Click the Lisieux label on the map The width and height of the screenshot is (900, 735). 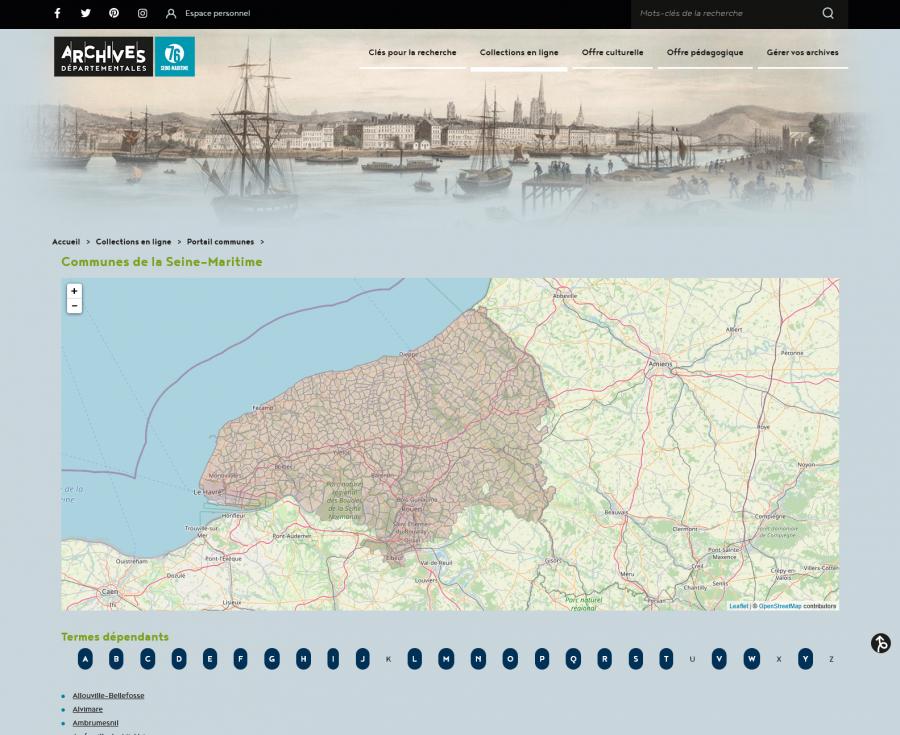point(232,602)
